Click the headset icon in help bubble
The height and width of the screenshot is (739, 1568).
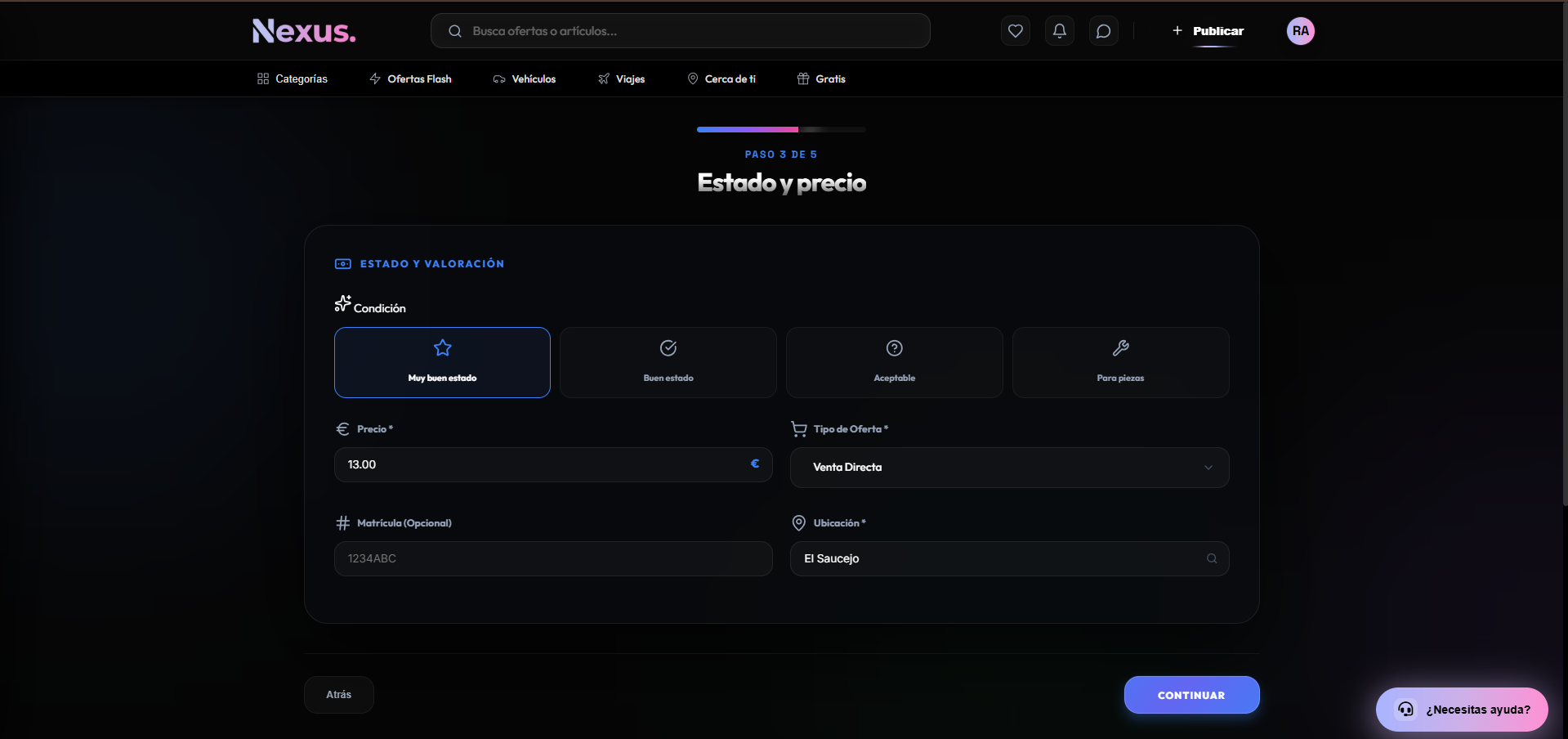(x=1405, y=709)
